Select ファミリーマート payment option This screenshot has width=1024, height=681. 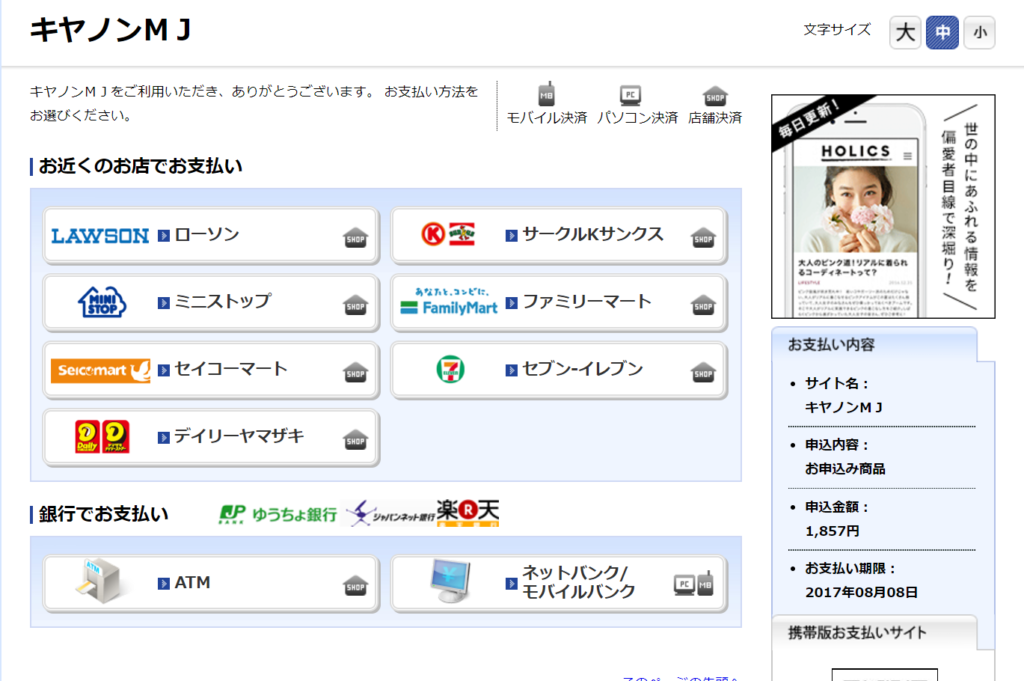point(559,303)
